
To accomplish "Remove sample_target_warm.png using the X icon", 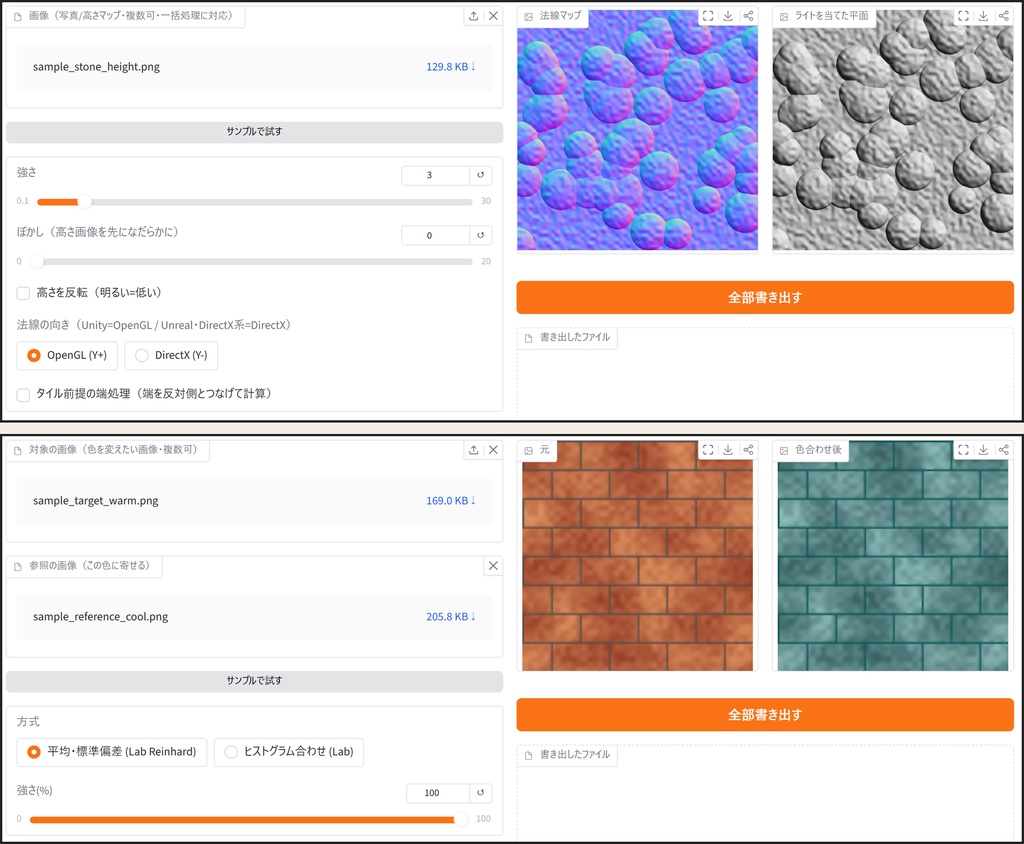I will (494, 450).
